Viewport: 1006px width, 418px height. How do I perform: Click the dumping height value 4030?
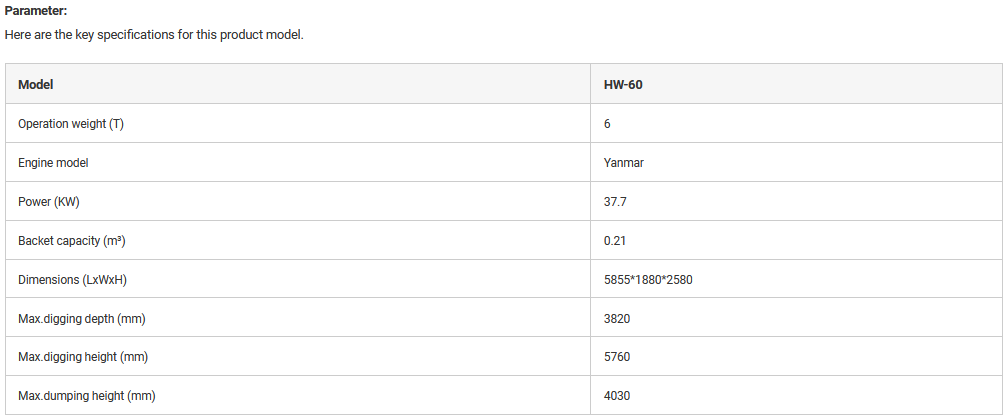pyautogui.click(x=617, y=396)
